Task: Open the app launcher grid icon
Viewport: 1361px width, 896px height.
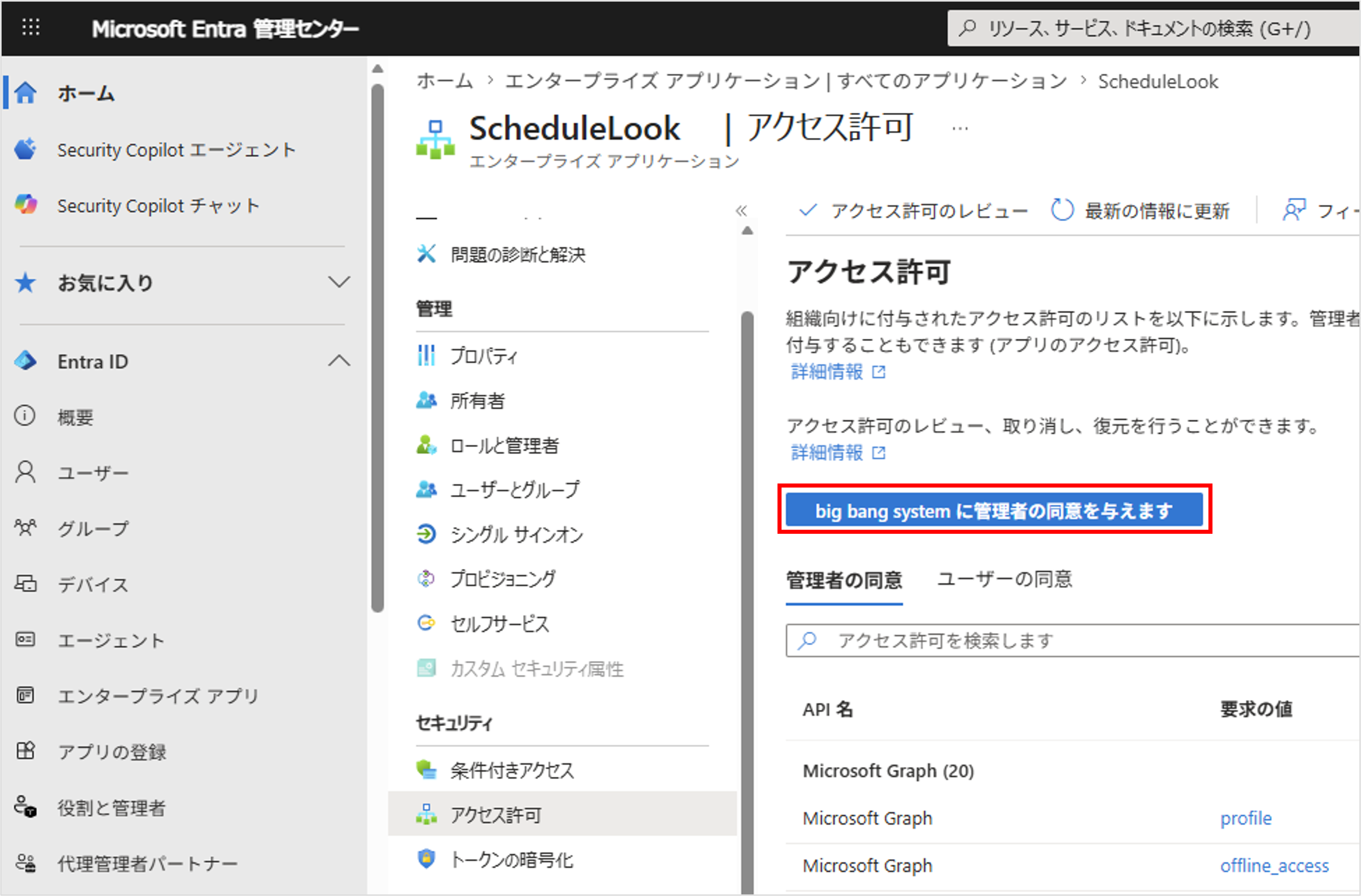Action: (x=31, y=27)
